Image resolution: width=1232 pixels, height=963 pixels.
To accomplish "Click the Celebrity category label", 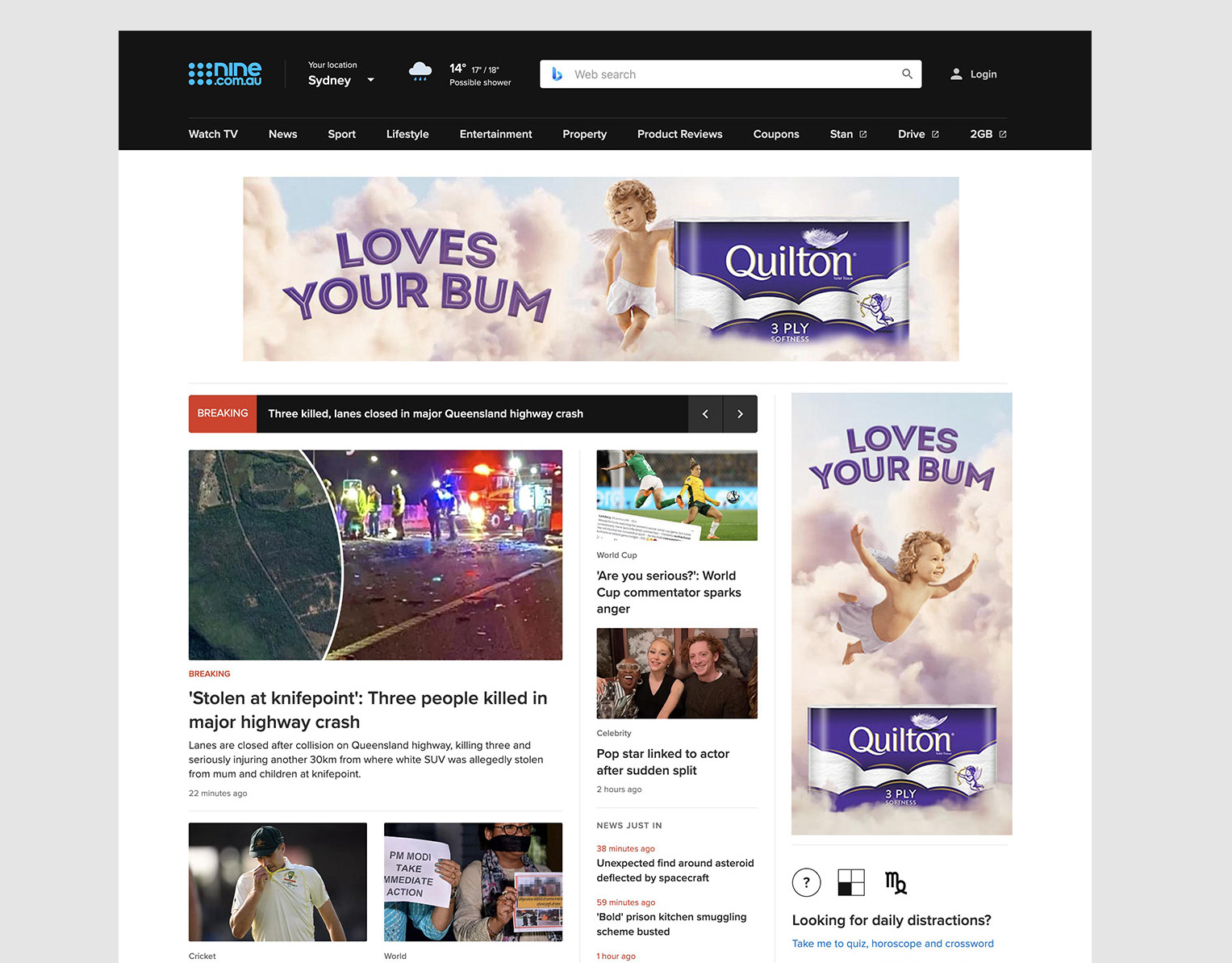I will pyautogui.click(x=614, y=734).
